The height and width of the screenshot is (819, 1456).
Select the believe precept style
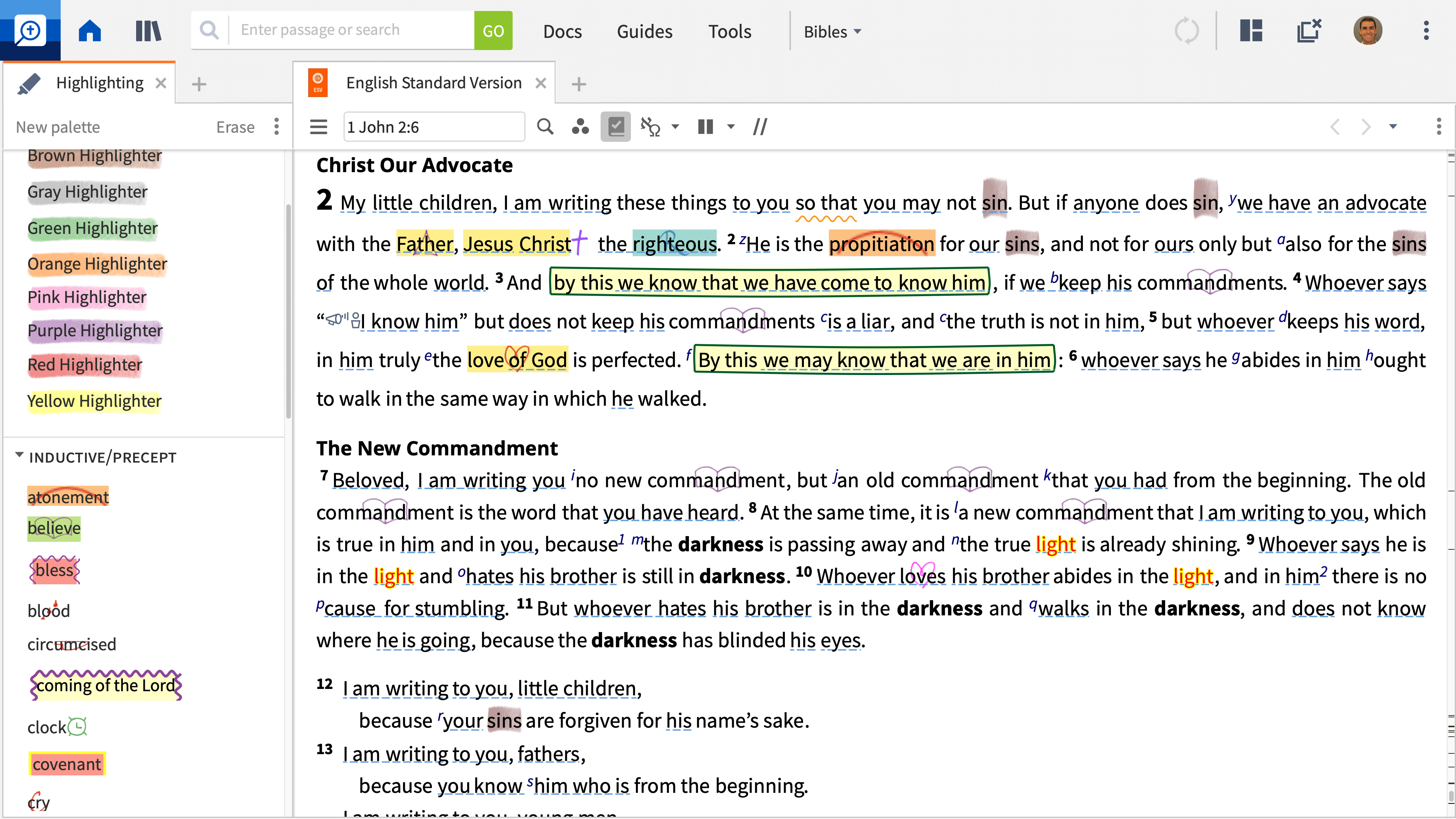tap(54, 529)
